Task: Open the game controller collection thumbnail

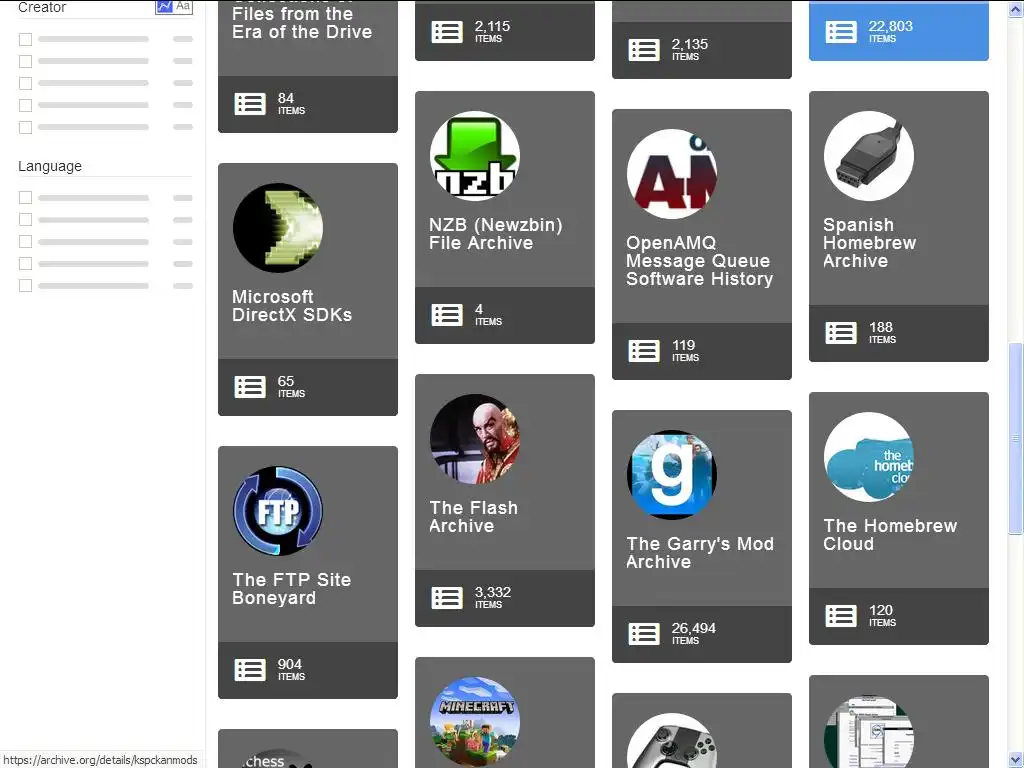Action: point(672,740)
